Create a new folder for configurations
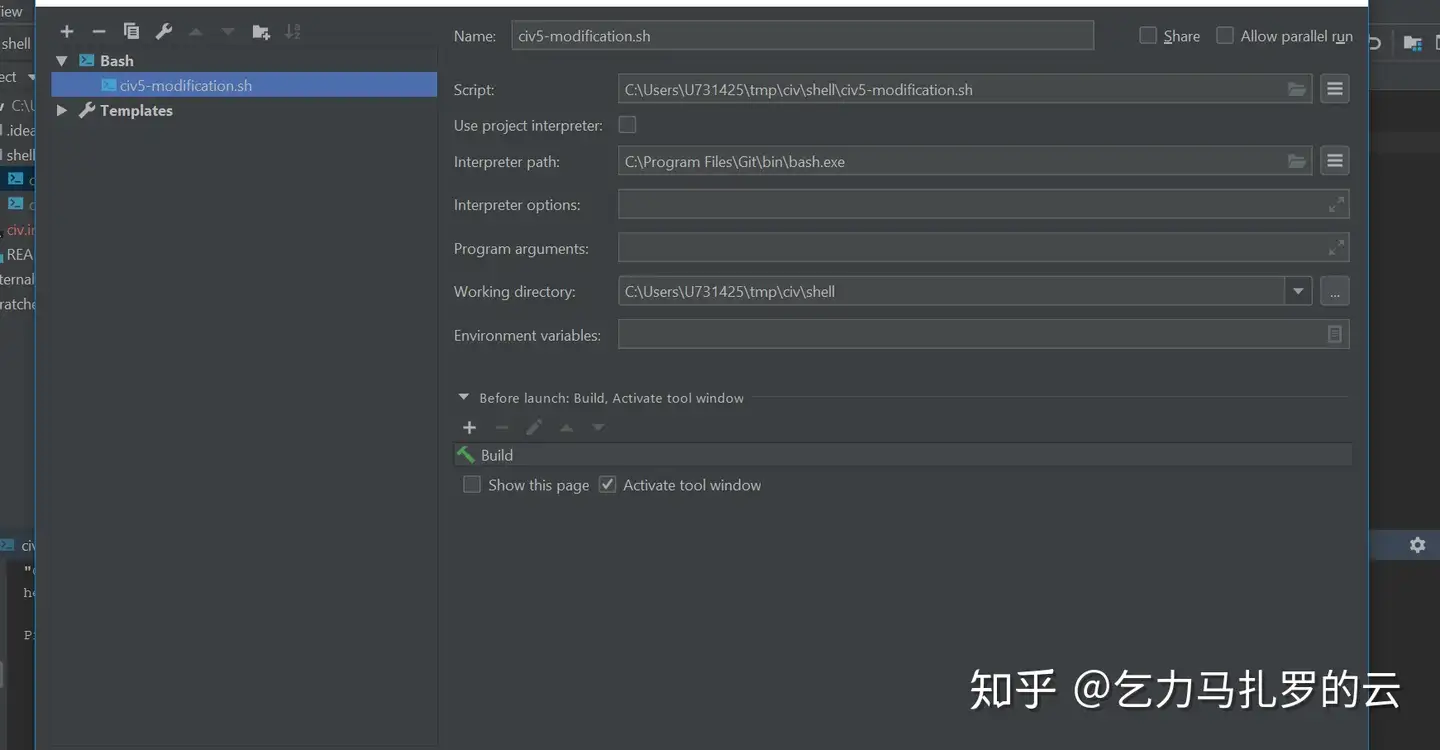Screen dimensions: 1440x750 (x=261, y=31)
